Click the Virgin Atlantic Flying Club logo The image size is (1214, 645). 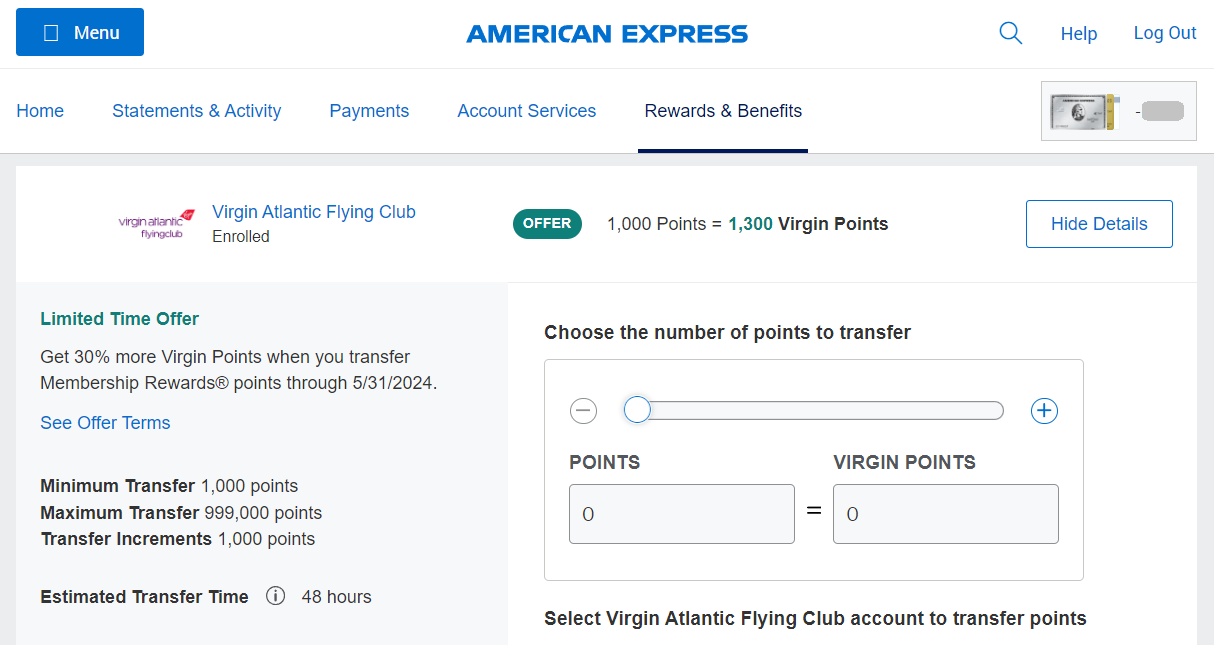pyautogui.click(x=157, y=224)
